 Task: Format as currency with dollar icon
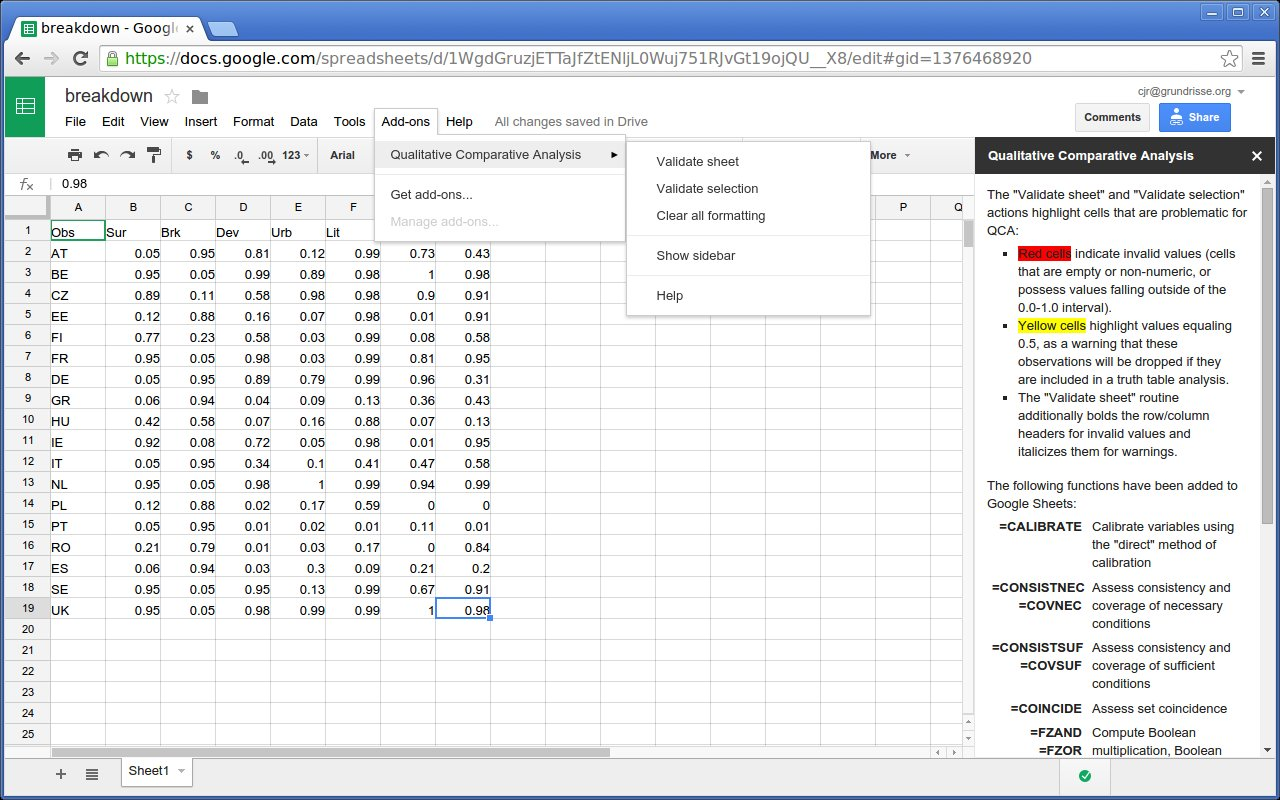click(190, 155)
